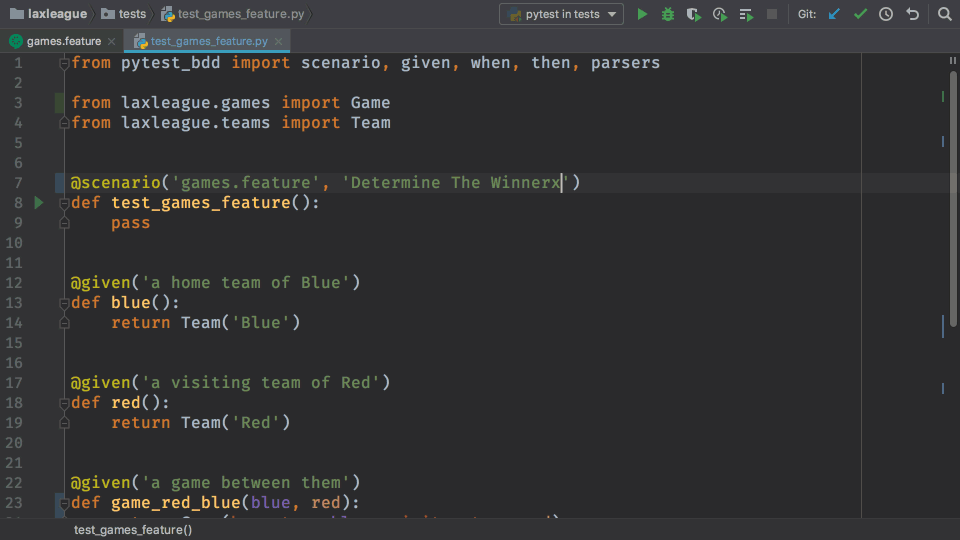Click the fold end marker at line 9
The image size is (960, 540).
64,223
